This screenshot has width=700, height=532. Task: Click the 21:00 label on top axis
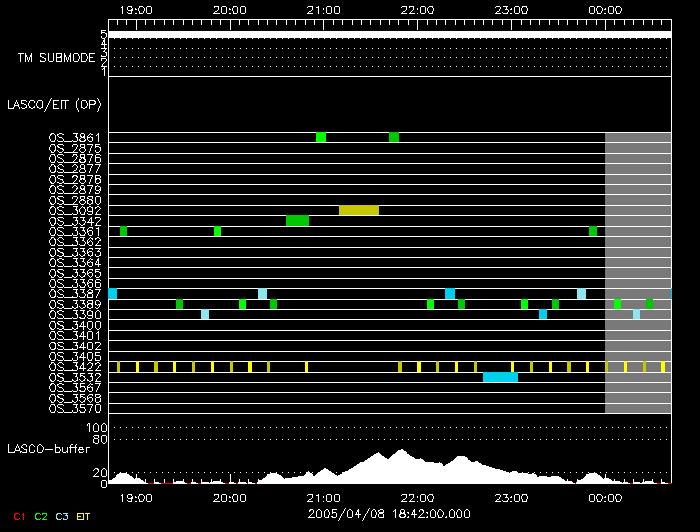[x=322, y=9]
